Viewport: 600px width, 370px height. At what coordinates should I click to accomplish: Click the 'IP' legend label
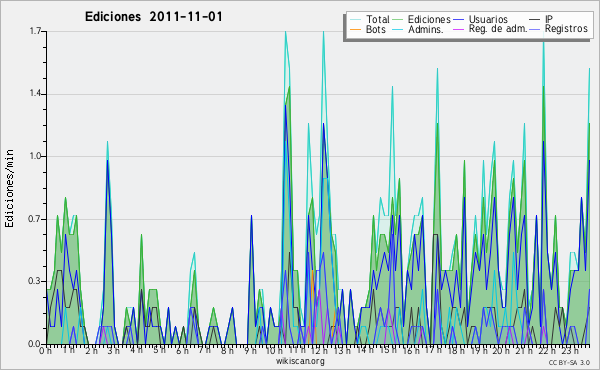(x=549, y=19)
